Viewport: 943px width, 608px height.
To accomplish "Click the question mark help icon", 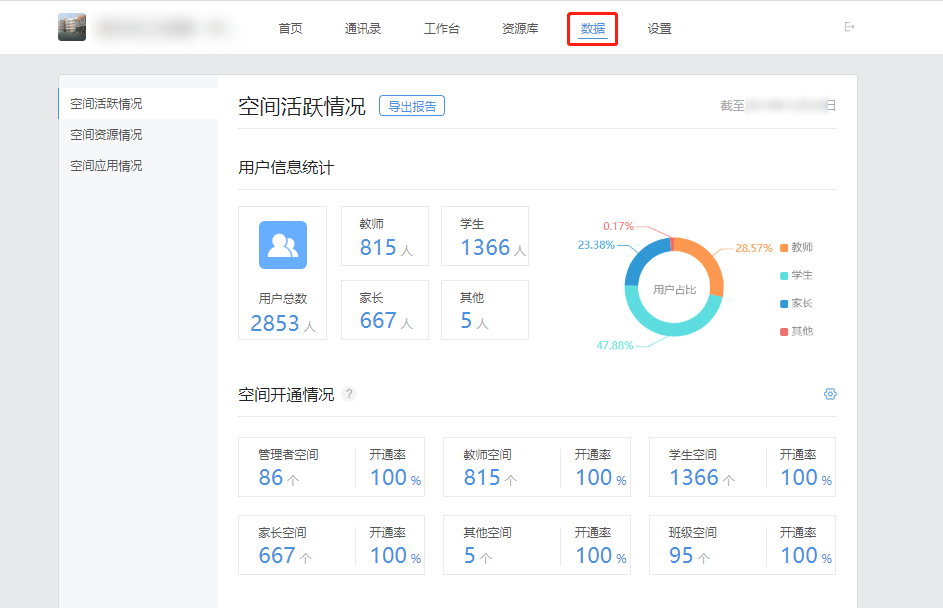I will [349, 394].
